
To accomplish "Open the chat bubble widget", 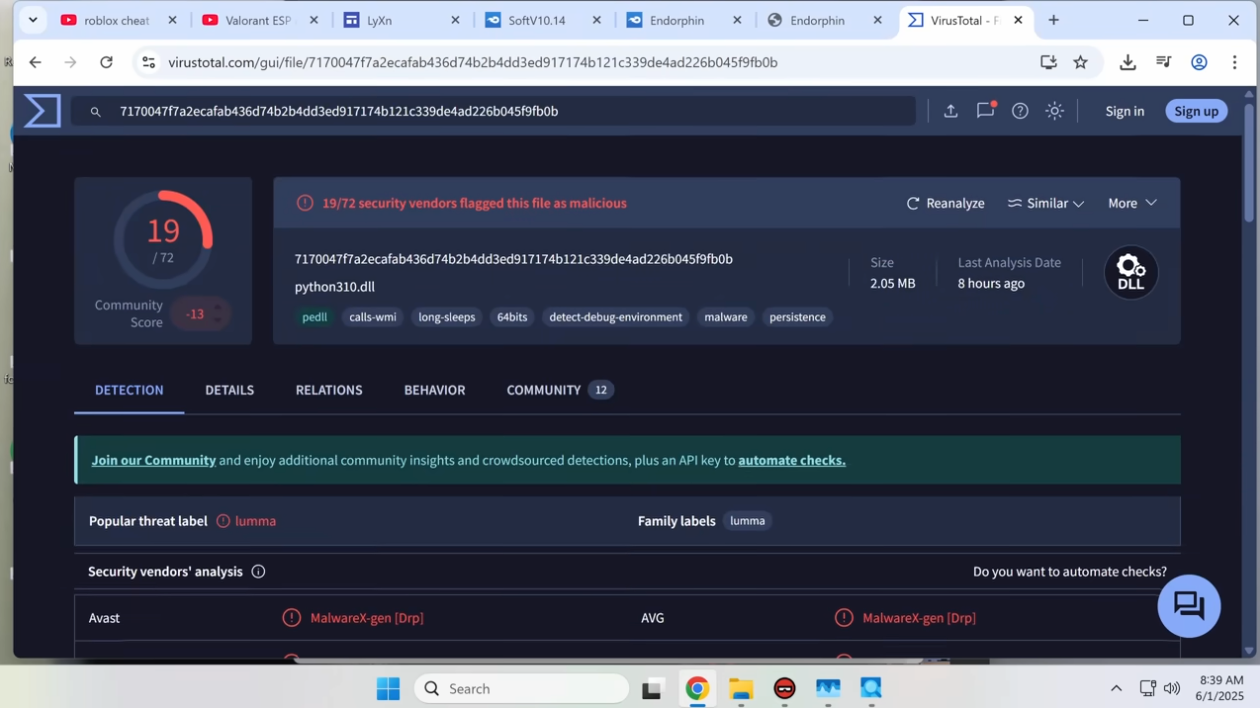I will pos(1189,606).
